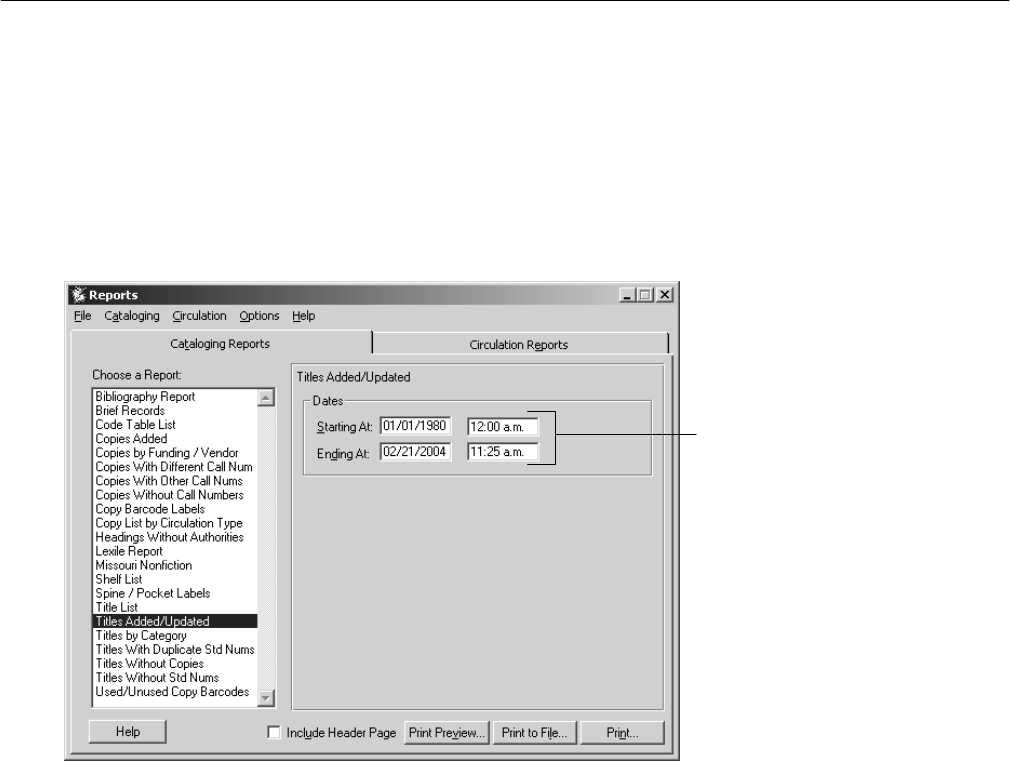Select Copies With Different Call Num
1010x761 pixels.
pos(175,467)
